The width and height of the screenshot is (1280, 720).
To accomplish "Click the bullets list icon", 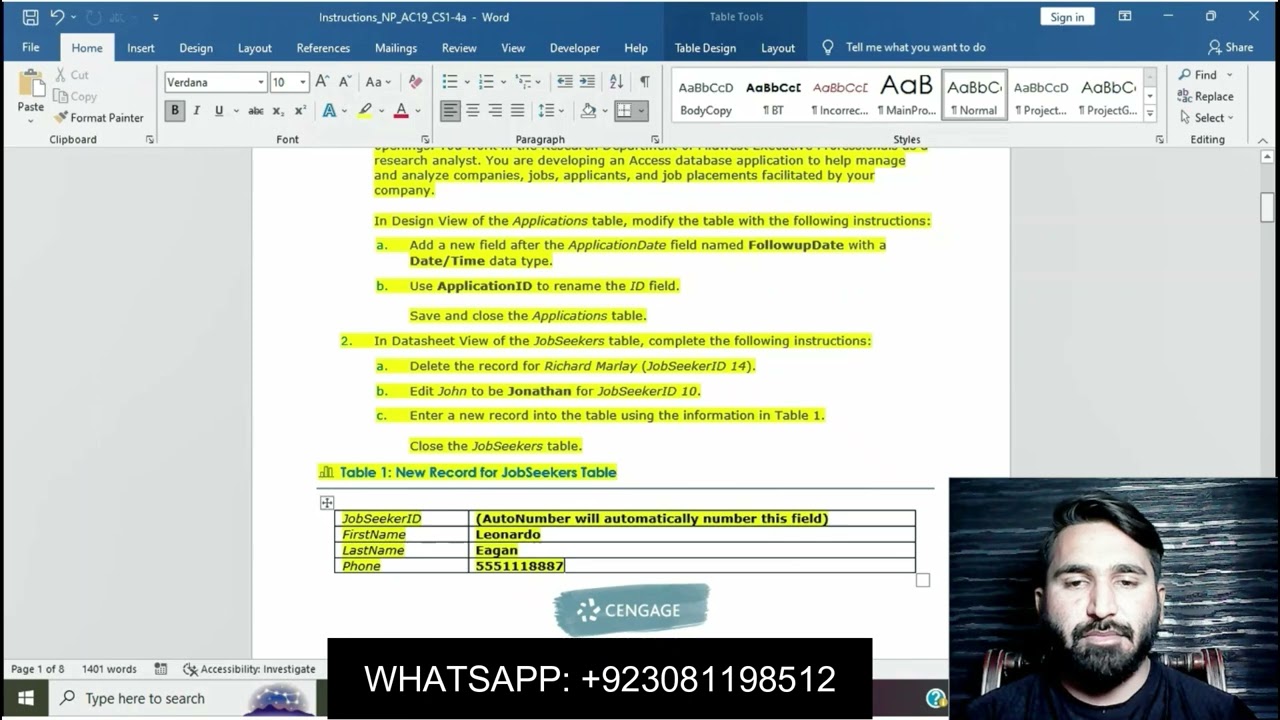I will click(x=450, y=82).
